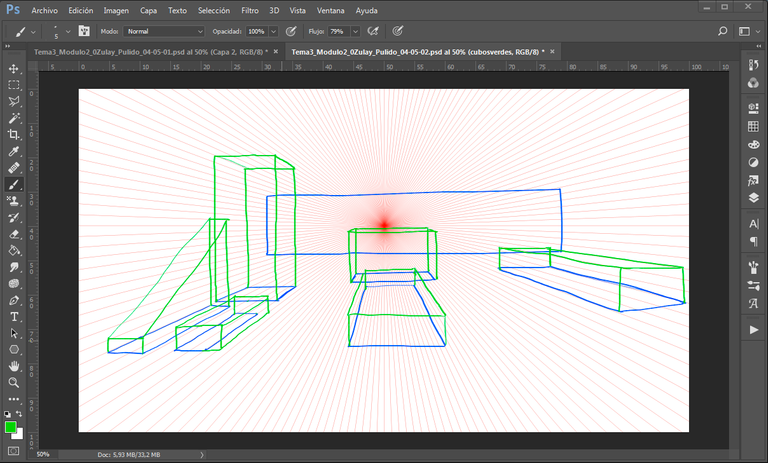Open the Ventana menu

331,10
